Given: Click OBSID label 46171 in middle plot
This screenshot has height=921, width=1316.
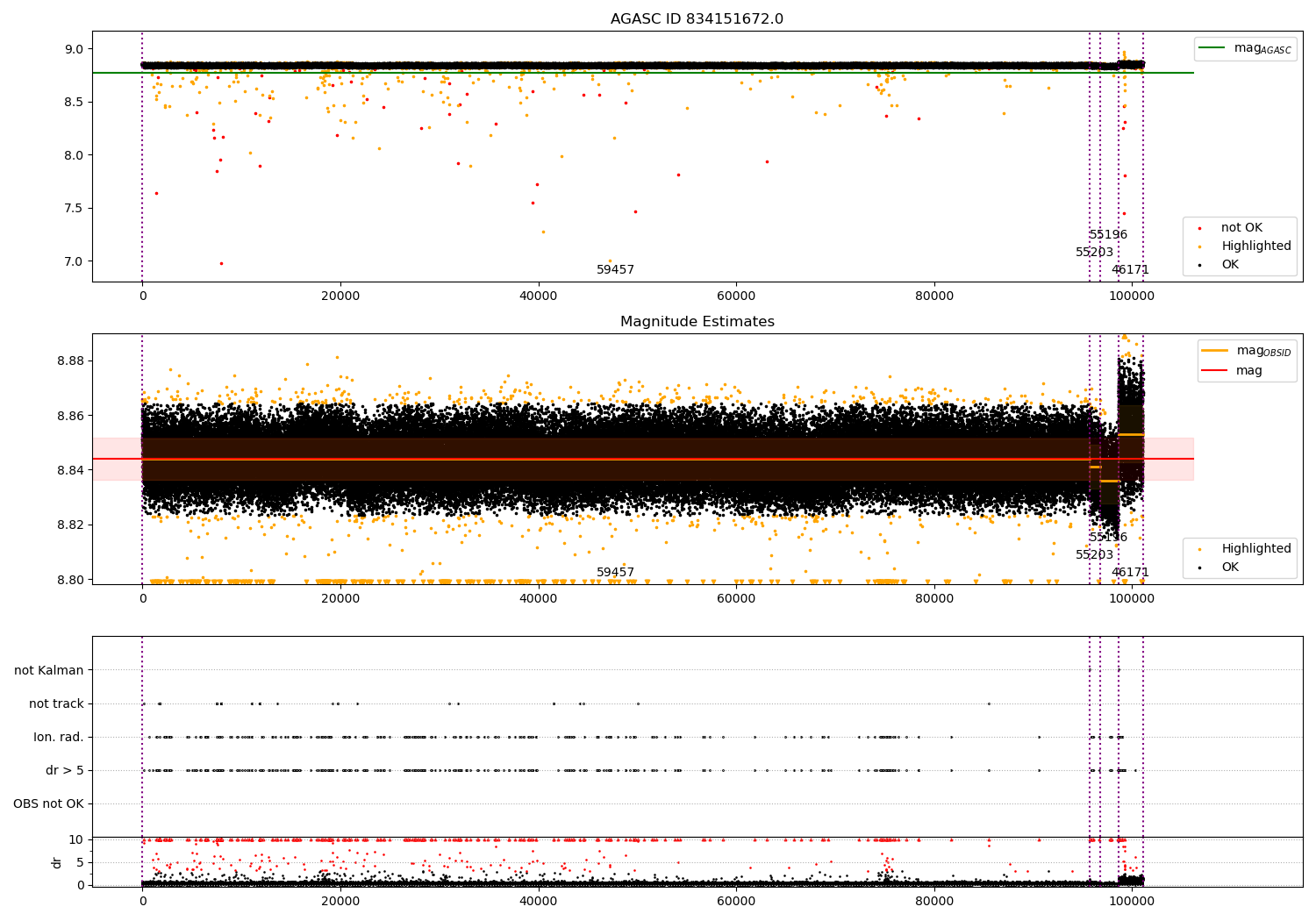Looking at the screenshot, I should pyautogui.click(x=1130, y=573).
